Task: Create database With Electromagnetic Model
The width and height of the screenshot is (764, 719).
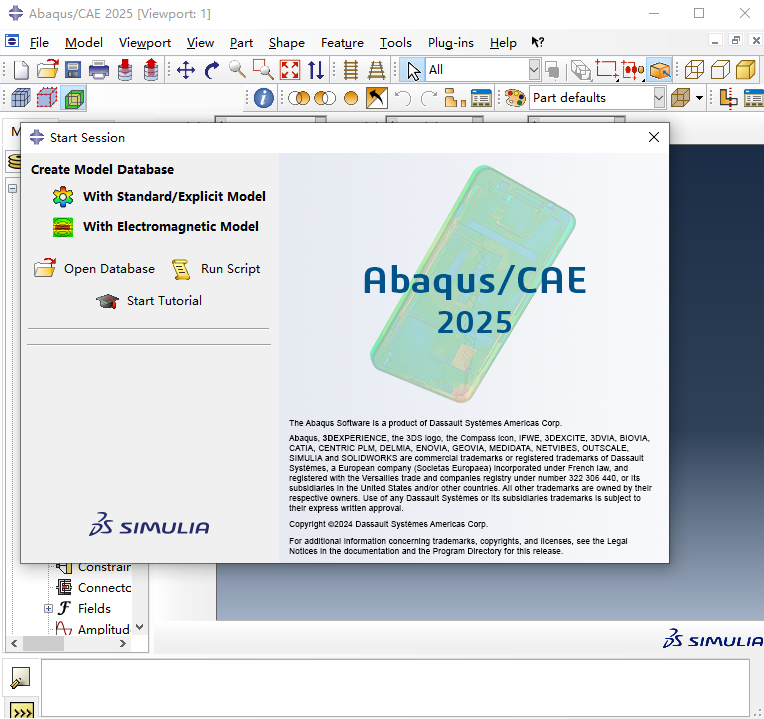Action: [x=156, y=227]
